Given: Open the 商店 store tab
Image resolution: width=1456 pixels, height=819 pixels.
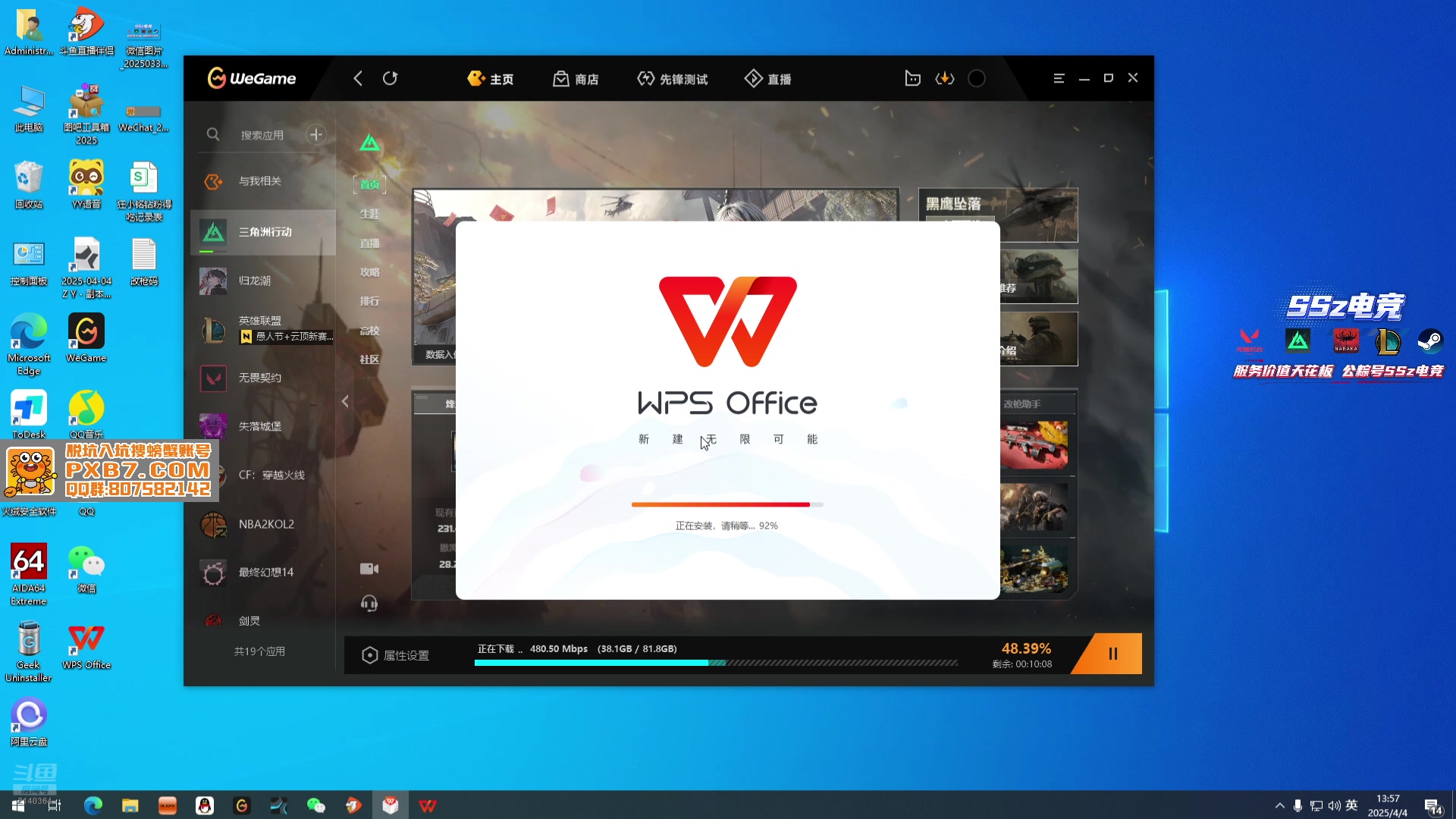Looking at the screenshot, I should pos(576,79).
